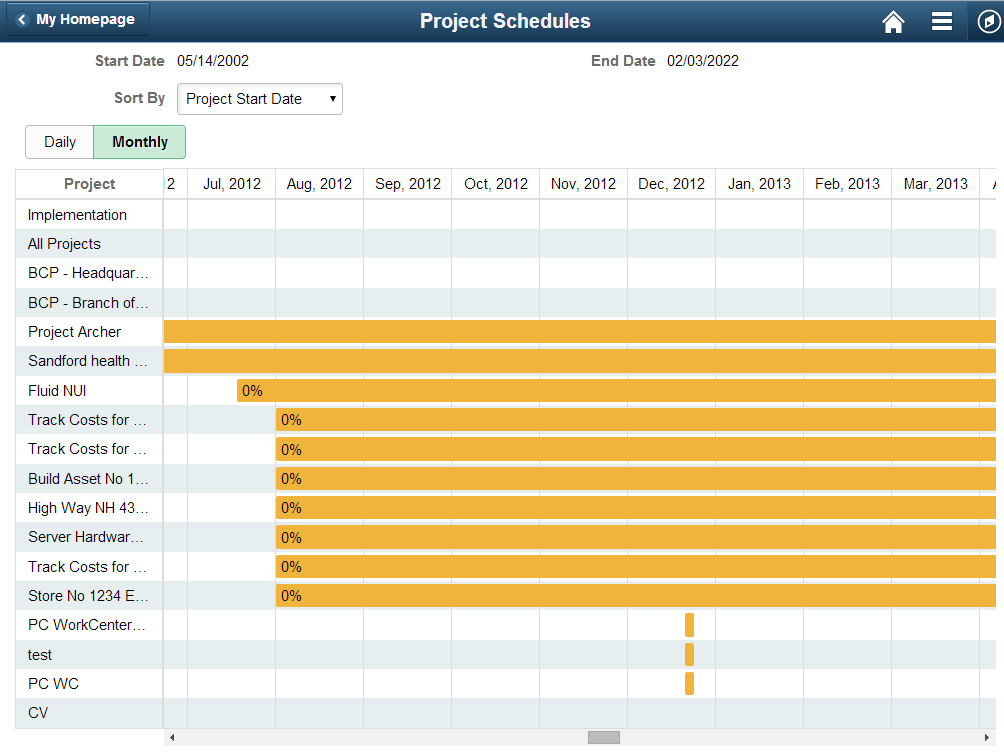Select the test project row
This screenshot has height=754, width=1004.
40,654
